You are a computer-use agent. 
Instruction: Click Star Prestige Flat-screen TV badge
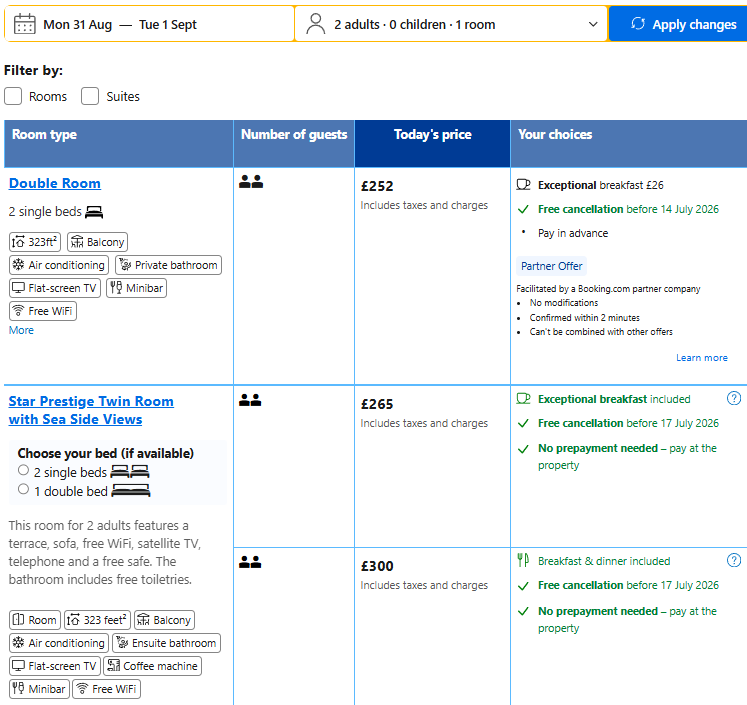[55, 666]
